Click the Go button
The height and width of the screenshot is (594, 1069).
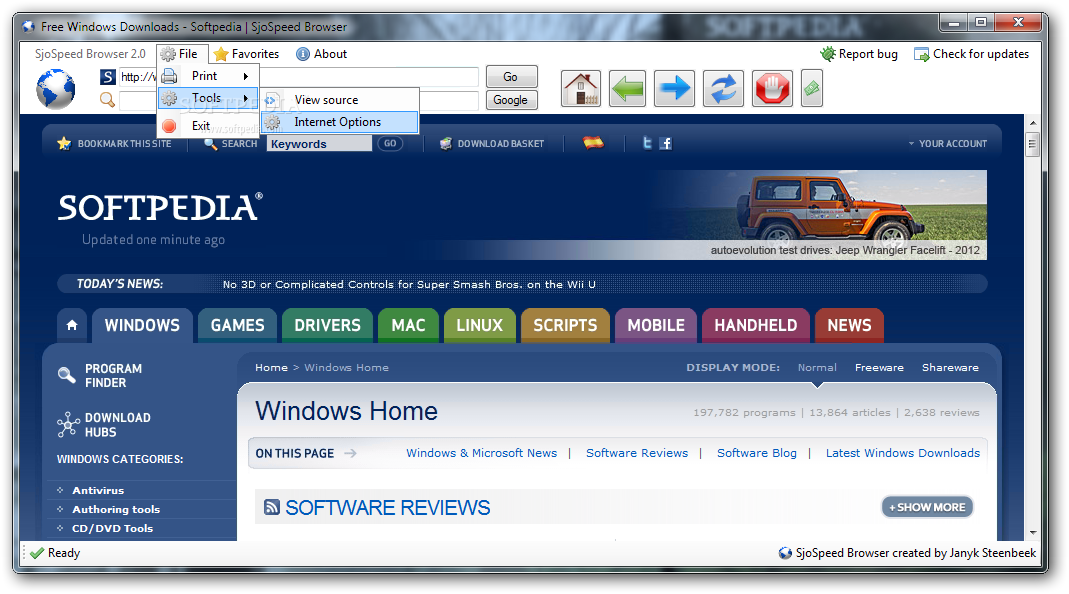(511, 76)
